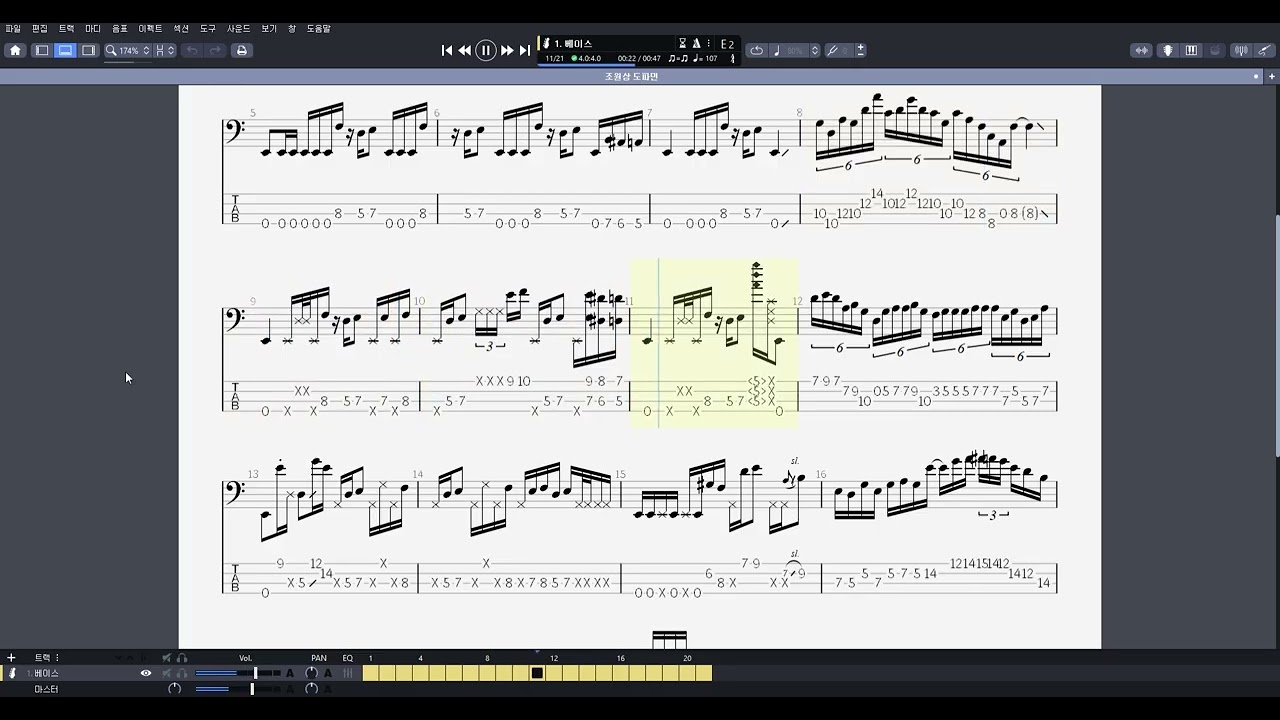The image size is (1280, 720).
Task: Open the 트랙 menu
Action: pyautogui.click(x=66, y=29)
